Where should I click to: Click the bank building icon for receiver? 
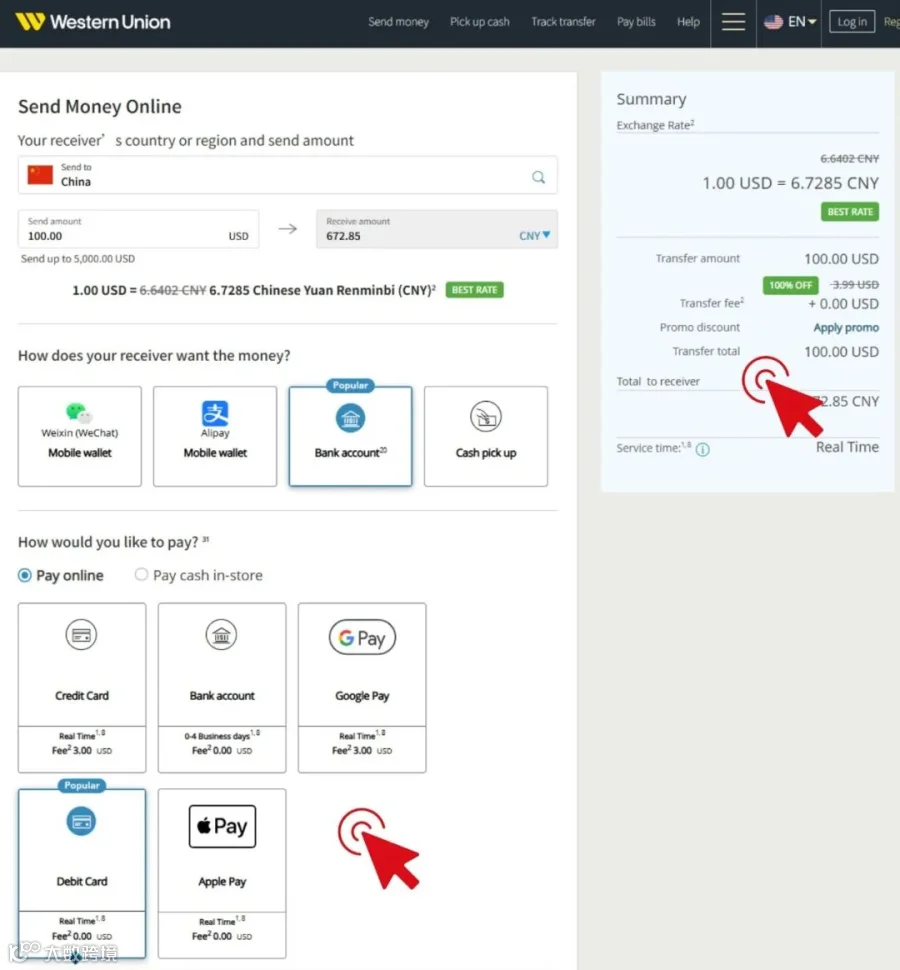coord(350,418)
